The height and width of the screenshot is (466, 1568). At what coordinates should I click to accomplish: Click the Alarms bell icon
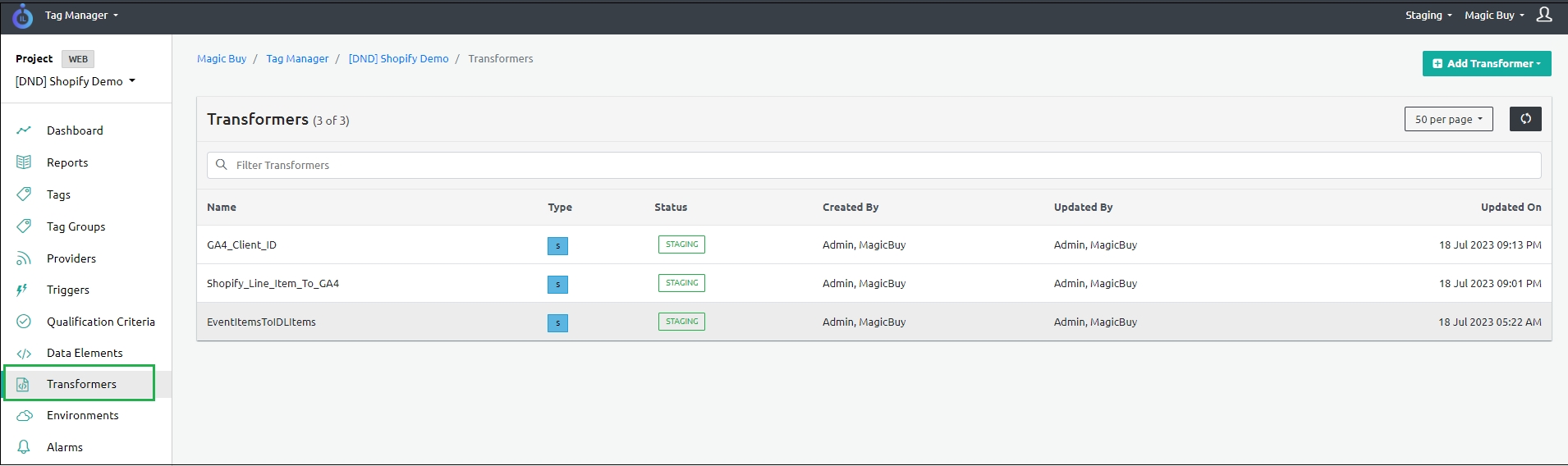point(24,447)
